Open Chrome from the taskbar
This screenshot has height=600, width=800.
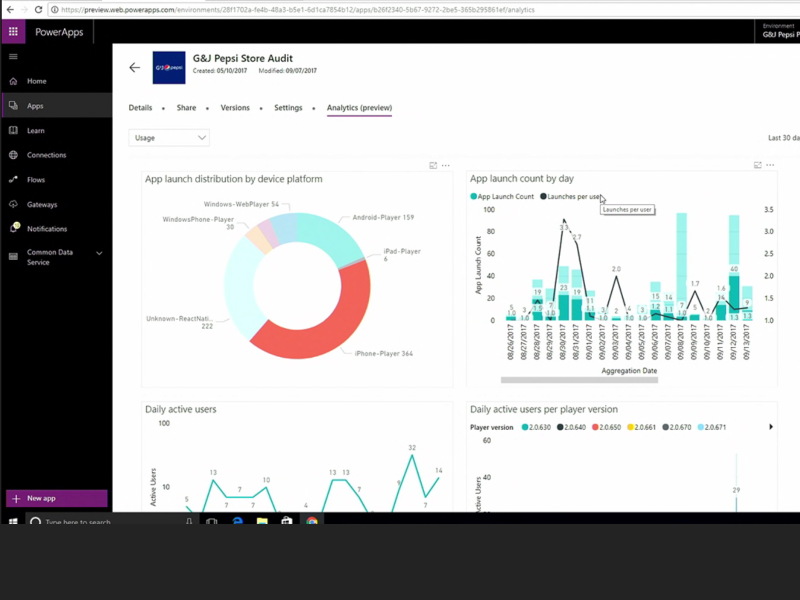click(x=312, y=521)
